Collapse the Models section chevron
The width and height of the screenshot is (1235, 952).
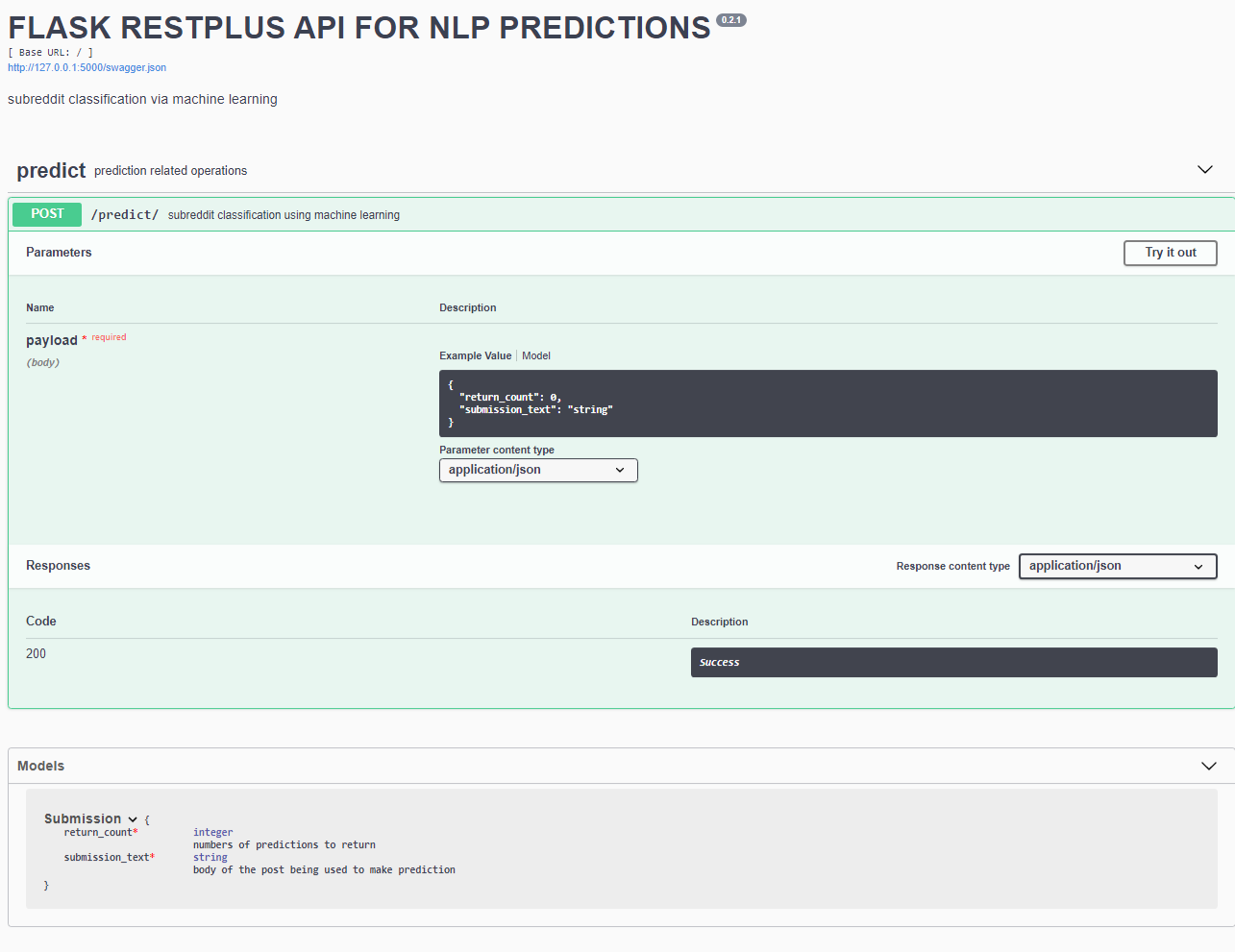[1208, 766]
